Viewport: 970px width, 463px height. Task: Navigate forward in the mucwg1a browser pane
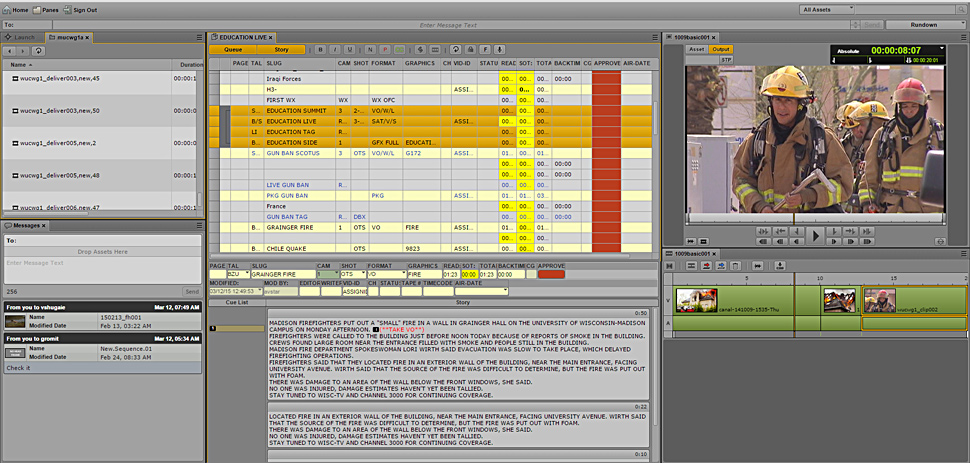[x=24, y=51]
